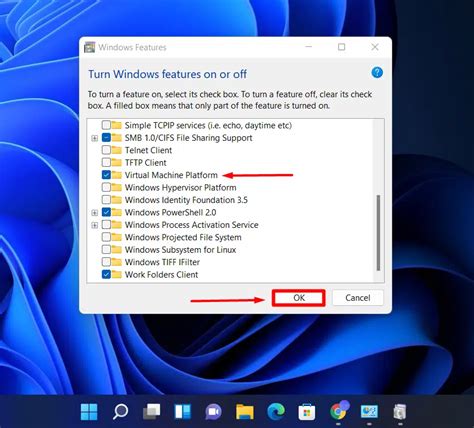474x428 pixels.
Task: Check Windows Identity Foundation 3.5 box
Action: (106, 200)
